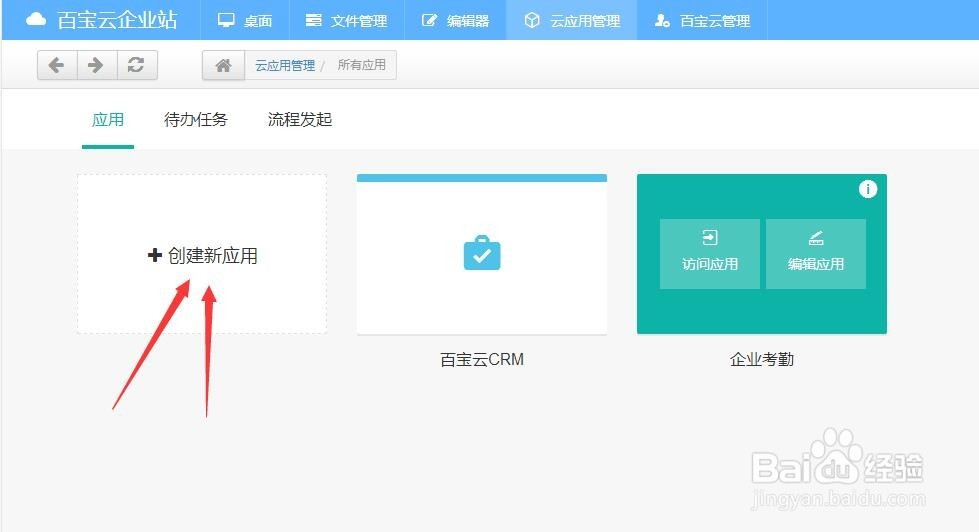Open the 云应用管理 breadcrumb link
Viewport: 979px width, 532px height.
[x=285, y=66]
